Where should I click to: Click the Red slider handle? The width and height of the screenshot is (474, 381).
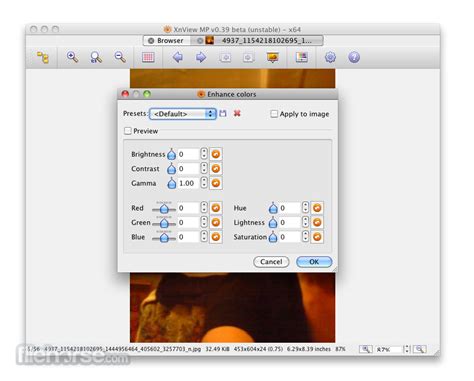(x=164, y=209)
